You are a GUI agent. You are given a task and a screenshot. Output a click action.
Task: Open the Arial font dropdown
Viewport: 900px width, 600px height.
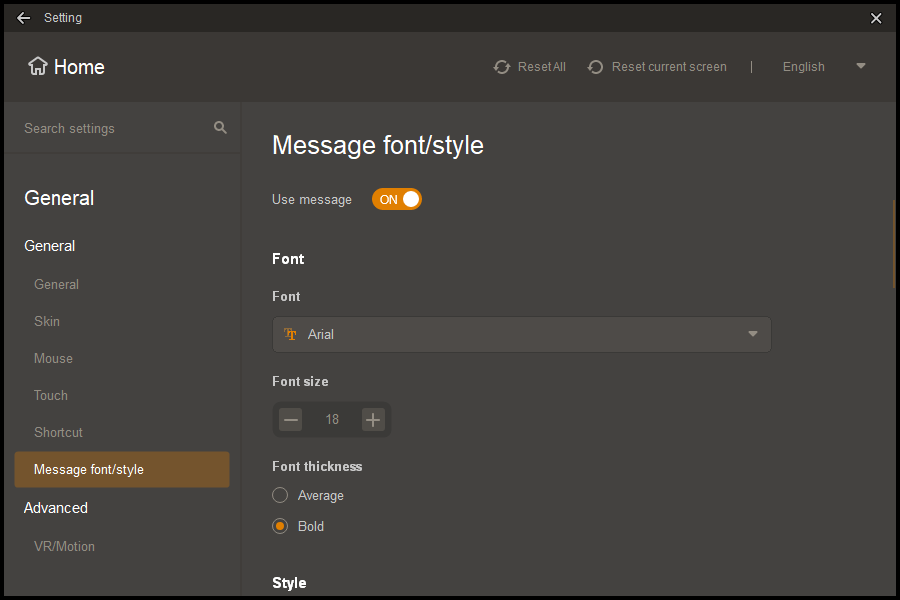click(x=521, y=335)
